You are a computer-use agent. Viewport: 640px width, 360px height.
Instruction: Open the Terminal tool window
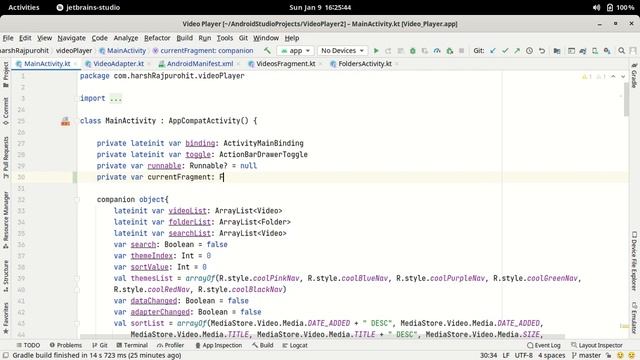tap(132, 345)
